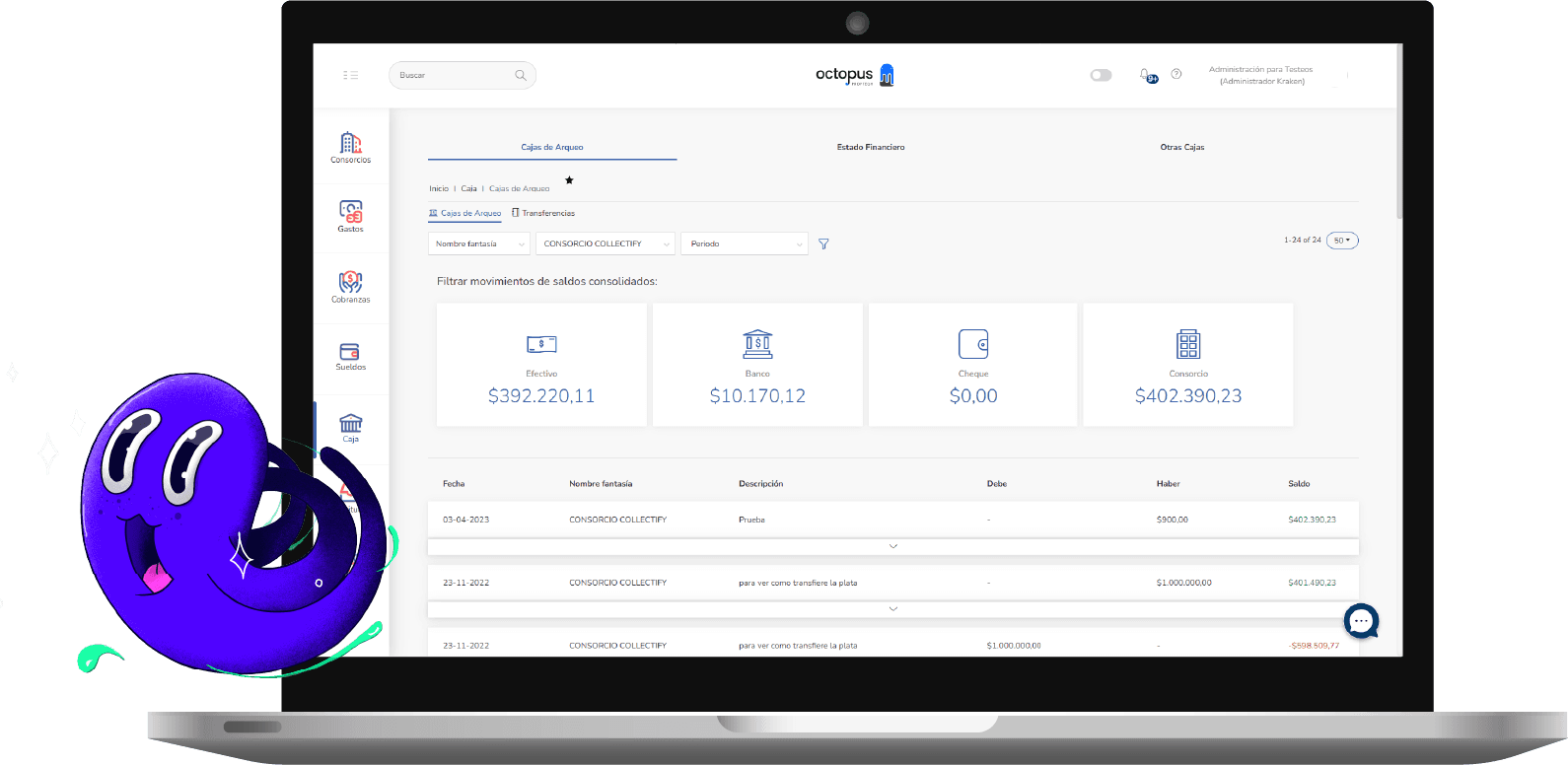Sort by the Descripción column header
Screen dimensions: 1568x765
click(761, 484)
